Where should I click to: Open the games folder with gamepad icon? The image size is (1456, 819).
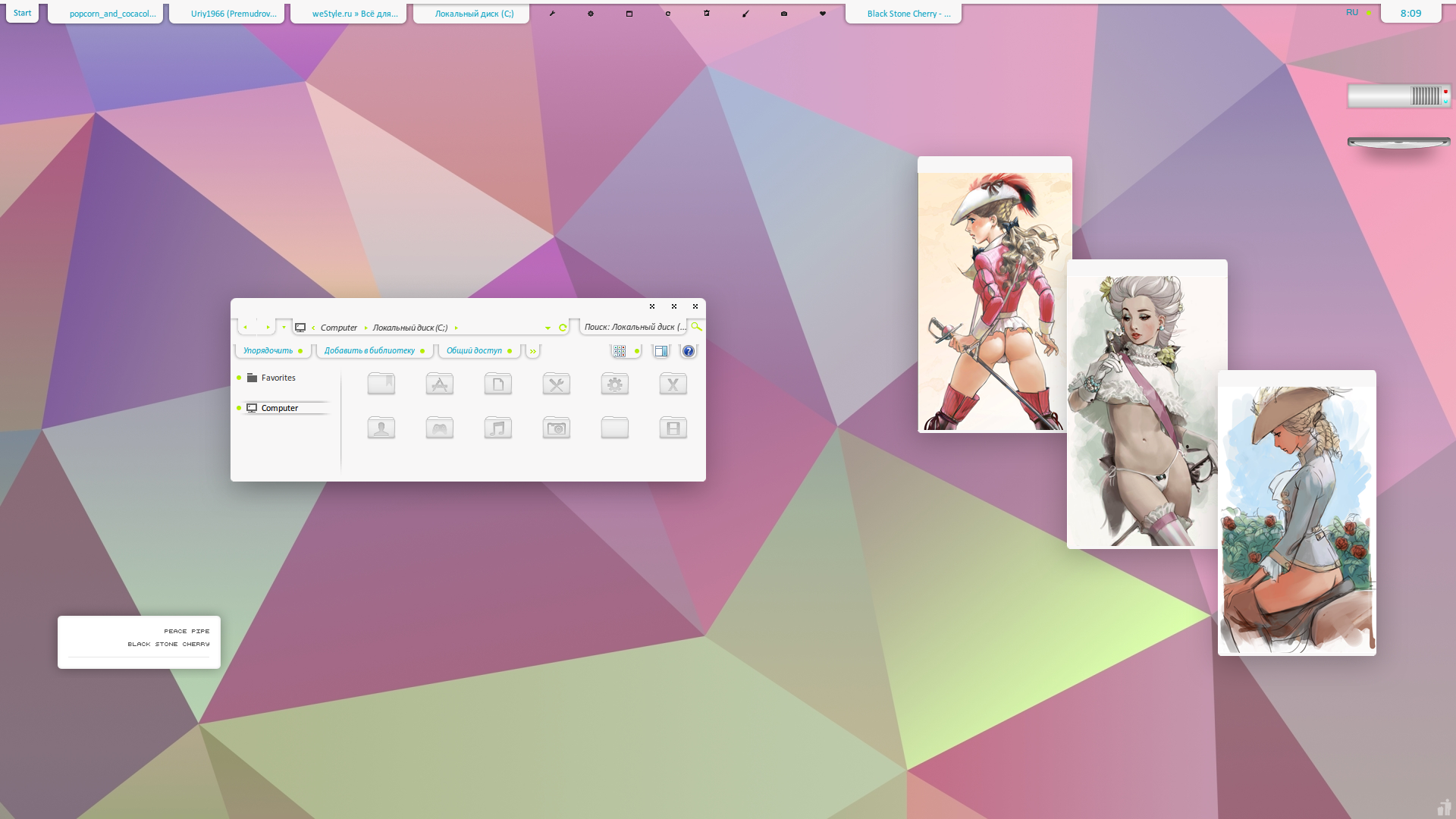click(439, 428)
